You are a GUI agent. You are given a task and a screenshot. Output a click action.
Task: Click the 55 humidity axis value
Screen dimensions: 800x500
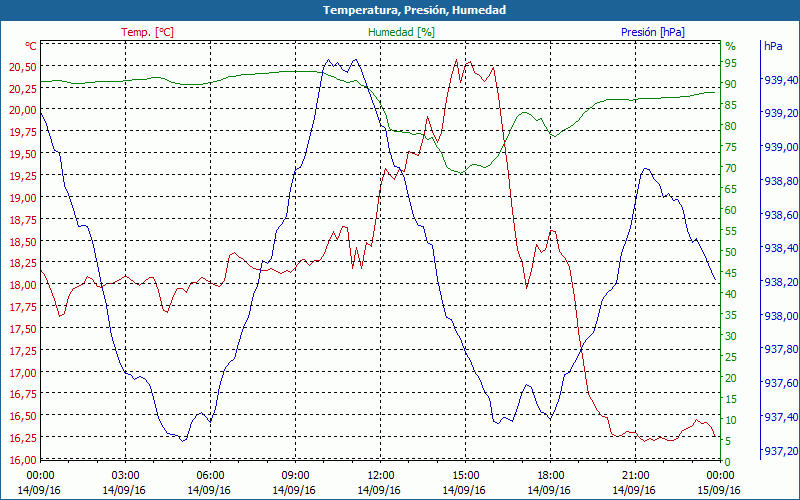click(731, 231)
